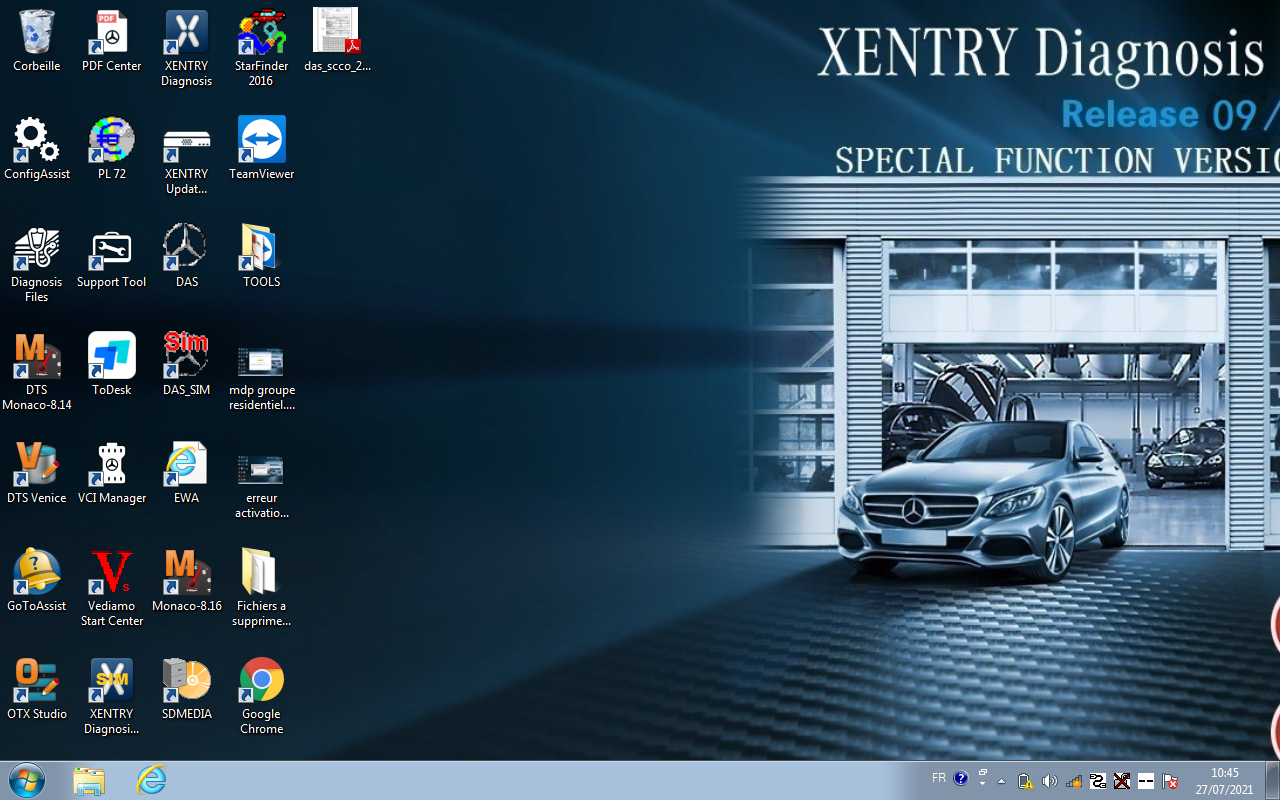1280x800 pixels.
Task: Click the ConfigAssist gears icon
Action: point(37,141)
